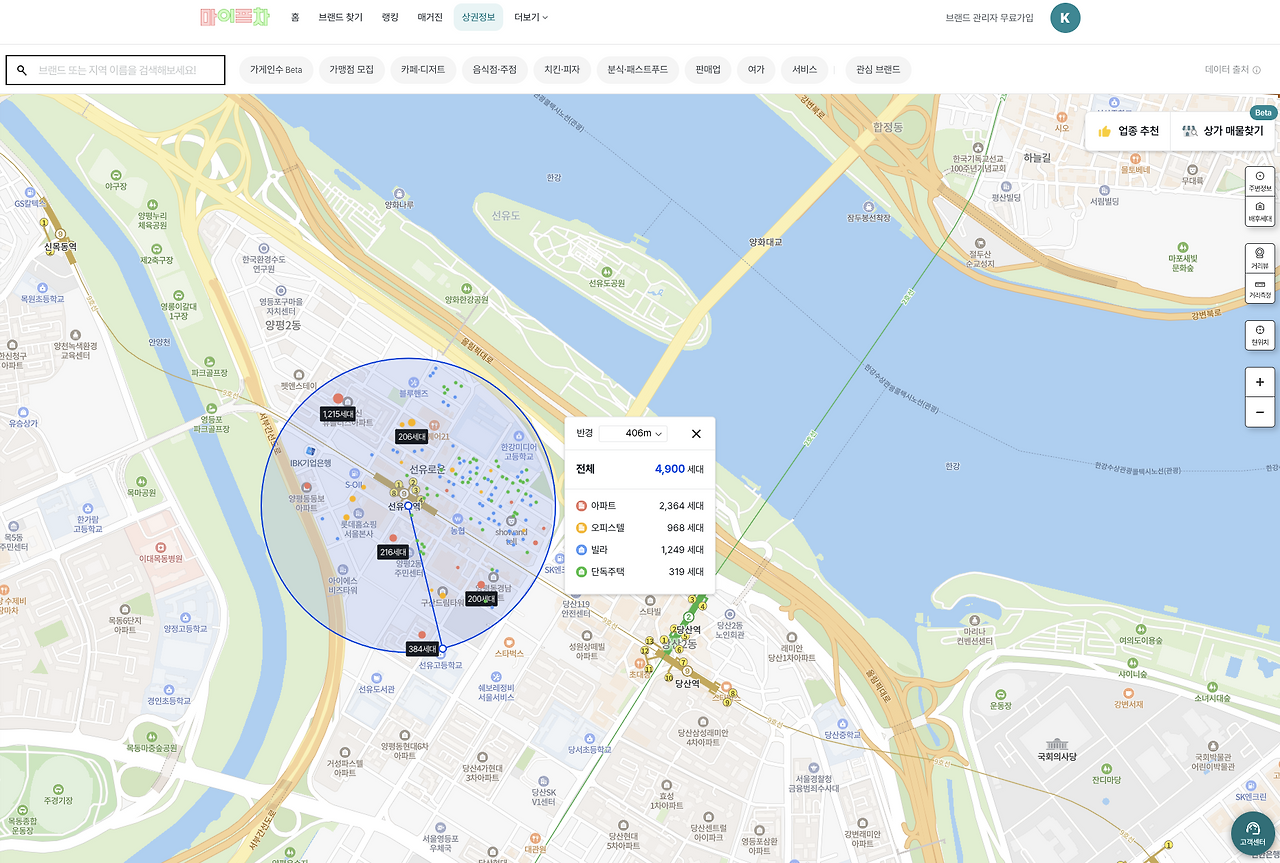Expand the 406m radius dropdown

pyautogui.click(x=633, y=434)
